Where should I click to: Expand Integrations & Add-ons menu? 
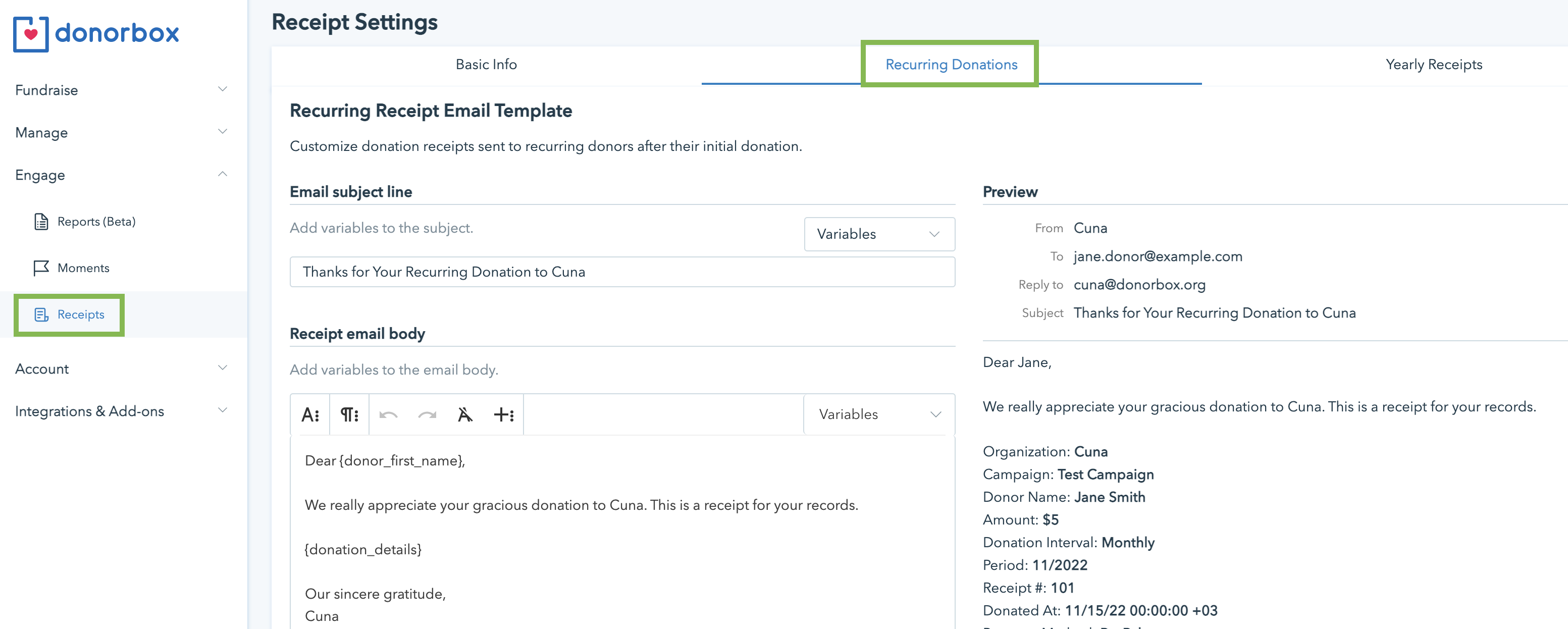[223, 411]
